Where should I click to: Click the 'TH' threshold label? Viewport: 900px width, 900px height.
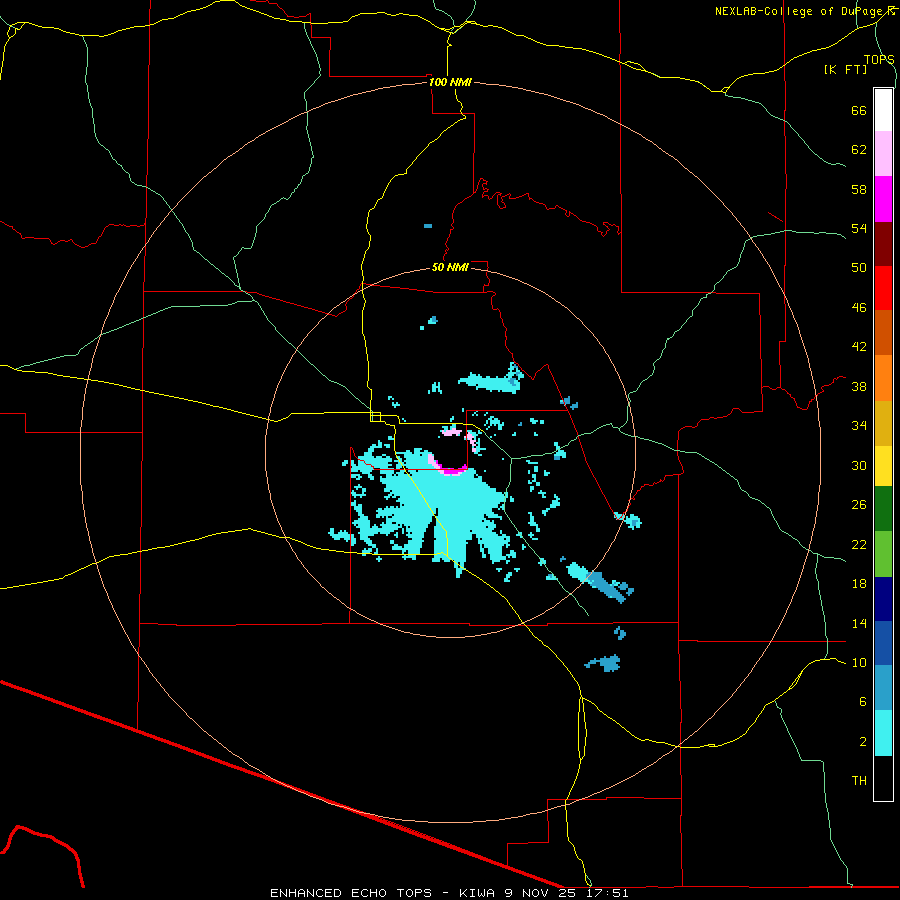click(x=859, y=781)
